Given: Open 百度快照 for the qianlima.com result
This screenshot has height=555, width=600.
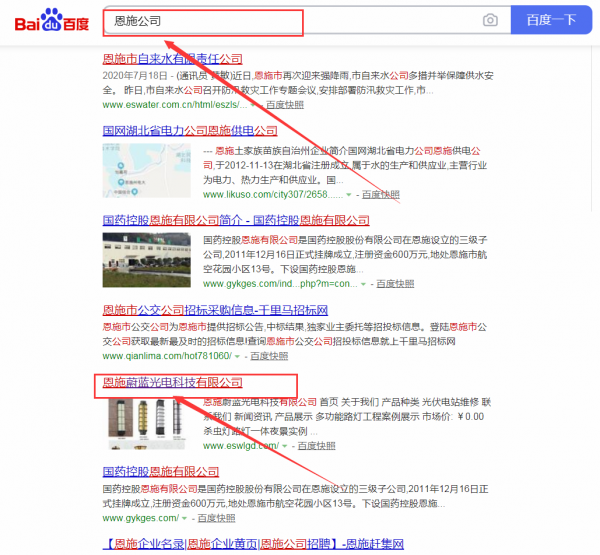Looking at the screenshot, I should 268,356.
